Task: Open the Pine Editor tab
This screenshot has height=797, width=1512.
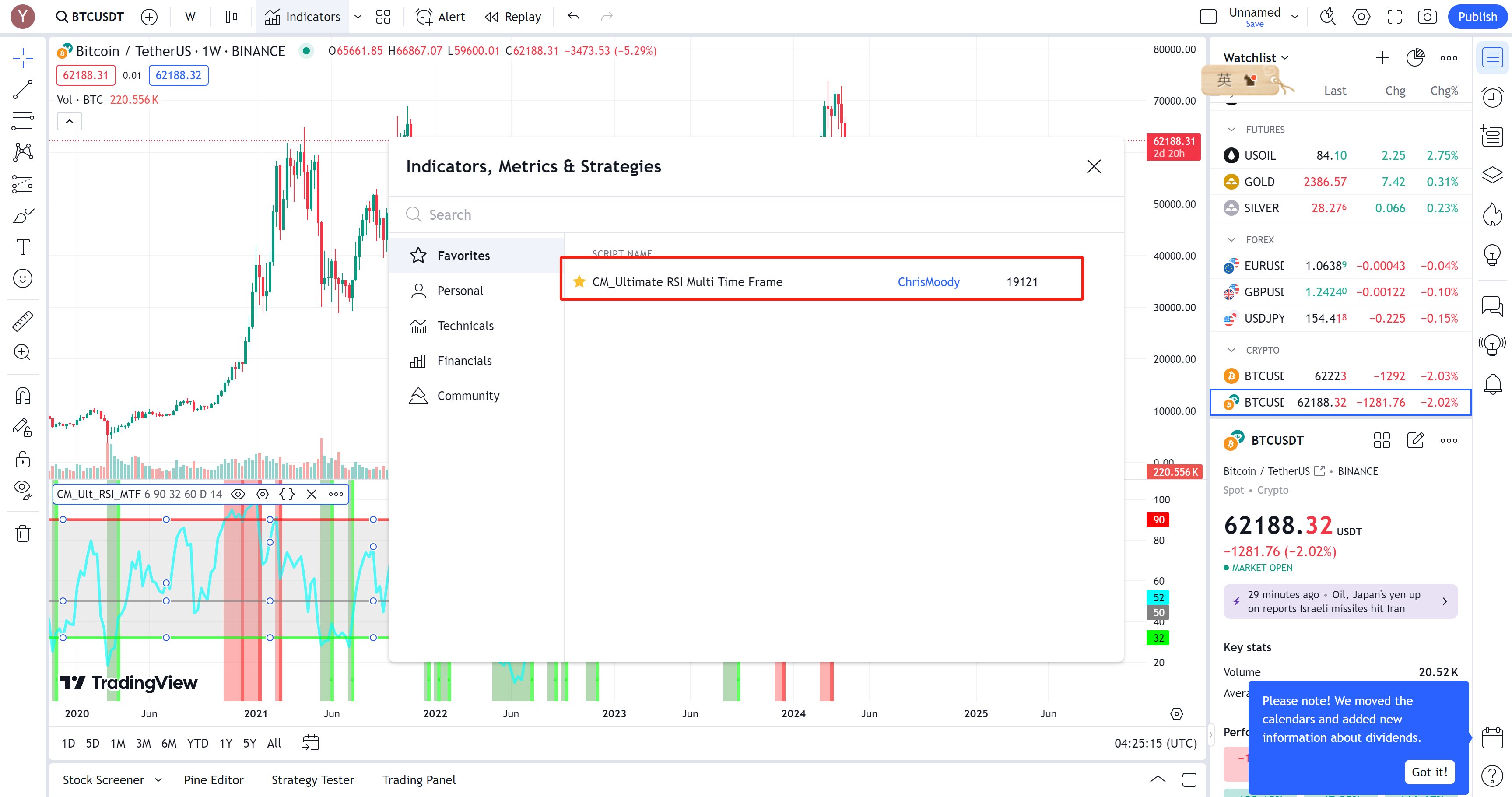Action: tap(214, 779)
